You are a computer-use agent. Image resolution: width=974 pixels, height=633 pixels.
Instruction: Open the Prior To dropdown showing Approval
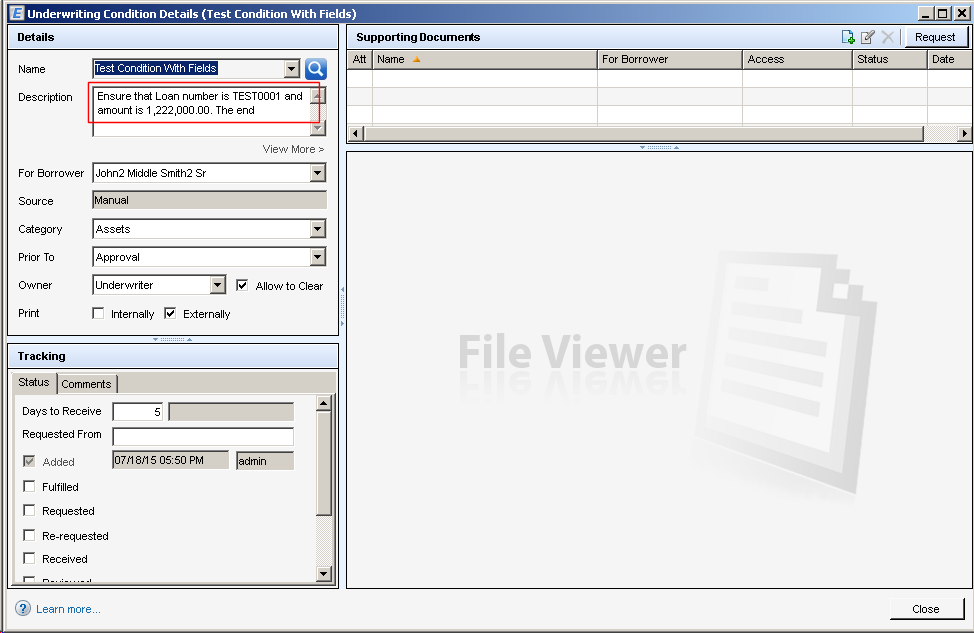(317, 257)
